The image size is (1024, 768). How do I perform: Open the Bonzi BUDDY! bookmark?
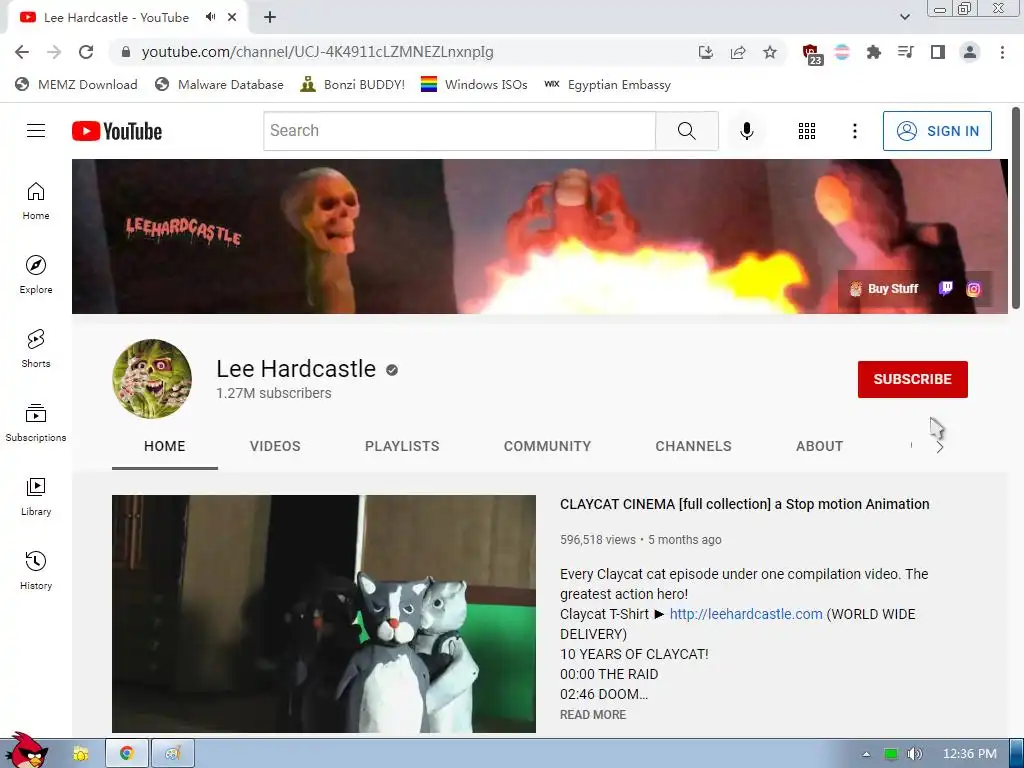pos(353,84)
